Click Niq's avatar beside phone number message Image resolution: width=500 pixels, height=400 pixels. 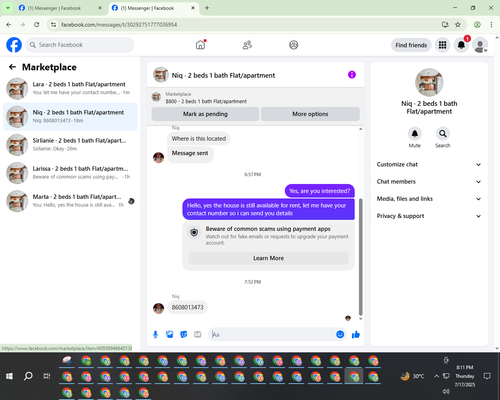point(158,308)
